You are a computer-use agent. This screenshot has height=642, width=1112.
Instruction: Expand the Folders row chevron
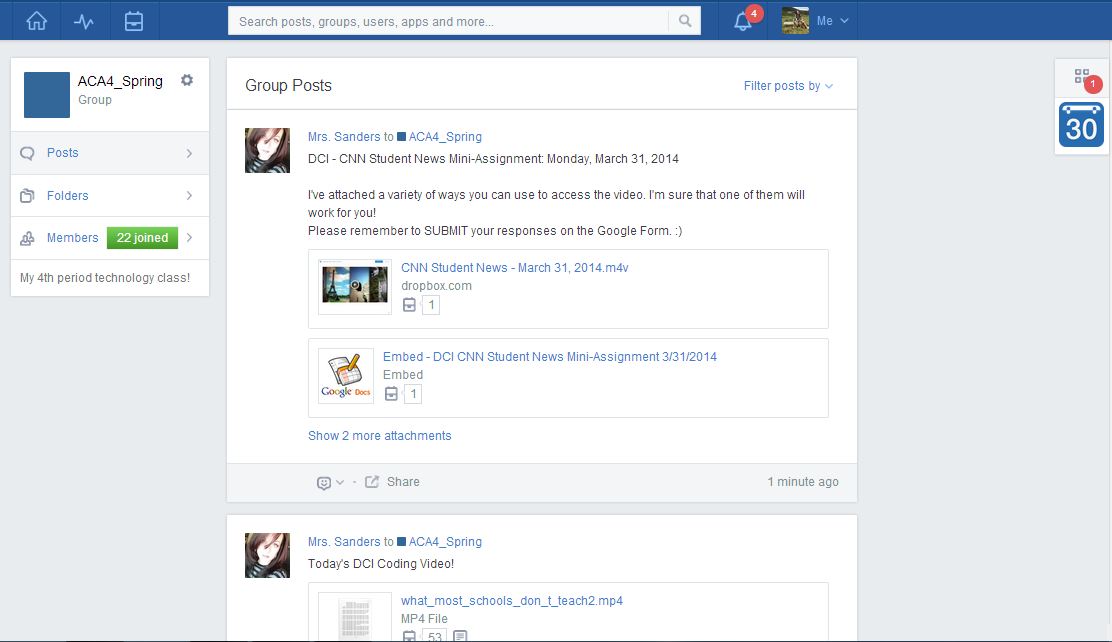coord(189,196)
